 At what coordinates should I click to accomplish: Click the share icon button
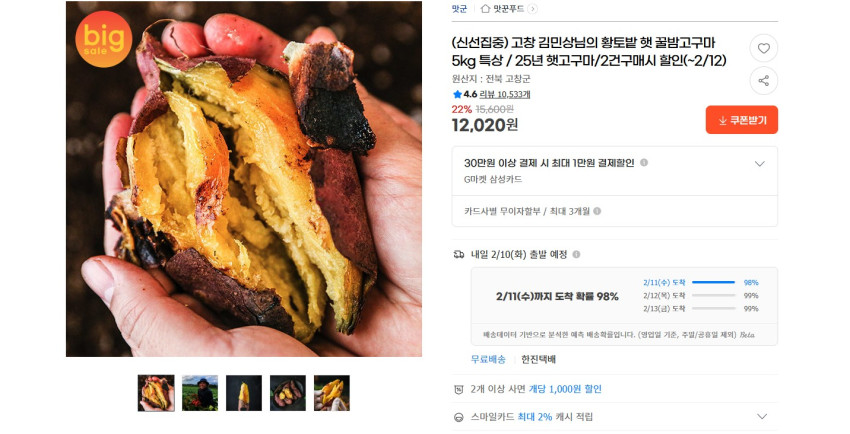(x=763, y=81)
